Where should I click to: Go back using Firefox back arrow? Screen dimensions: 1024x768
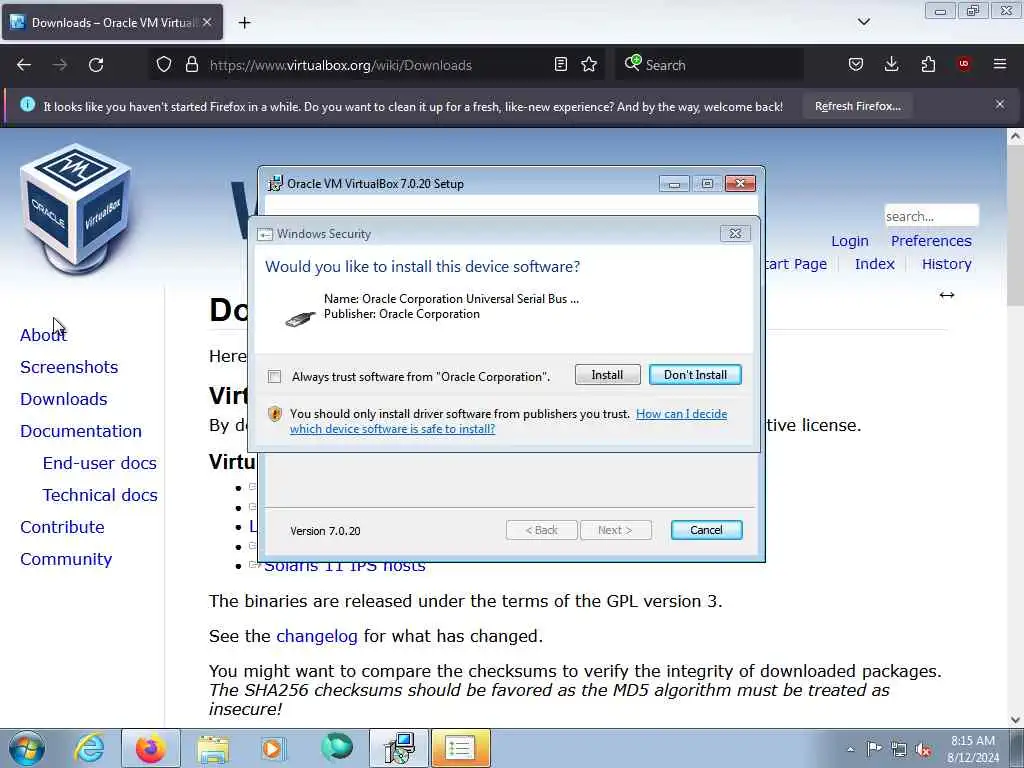pyautogui.click(x=24, y=65)
